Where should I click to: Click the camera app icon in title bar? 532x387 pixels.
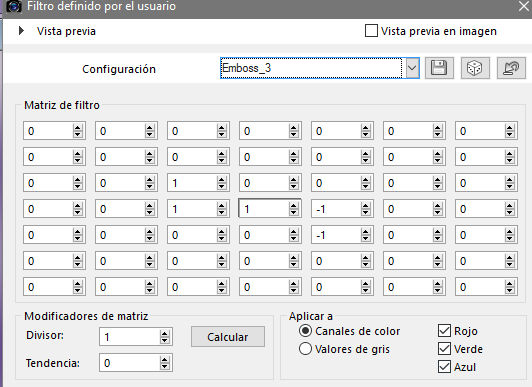14,6
